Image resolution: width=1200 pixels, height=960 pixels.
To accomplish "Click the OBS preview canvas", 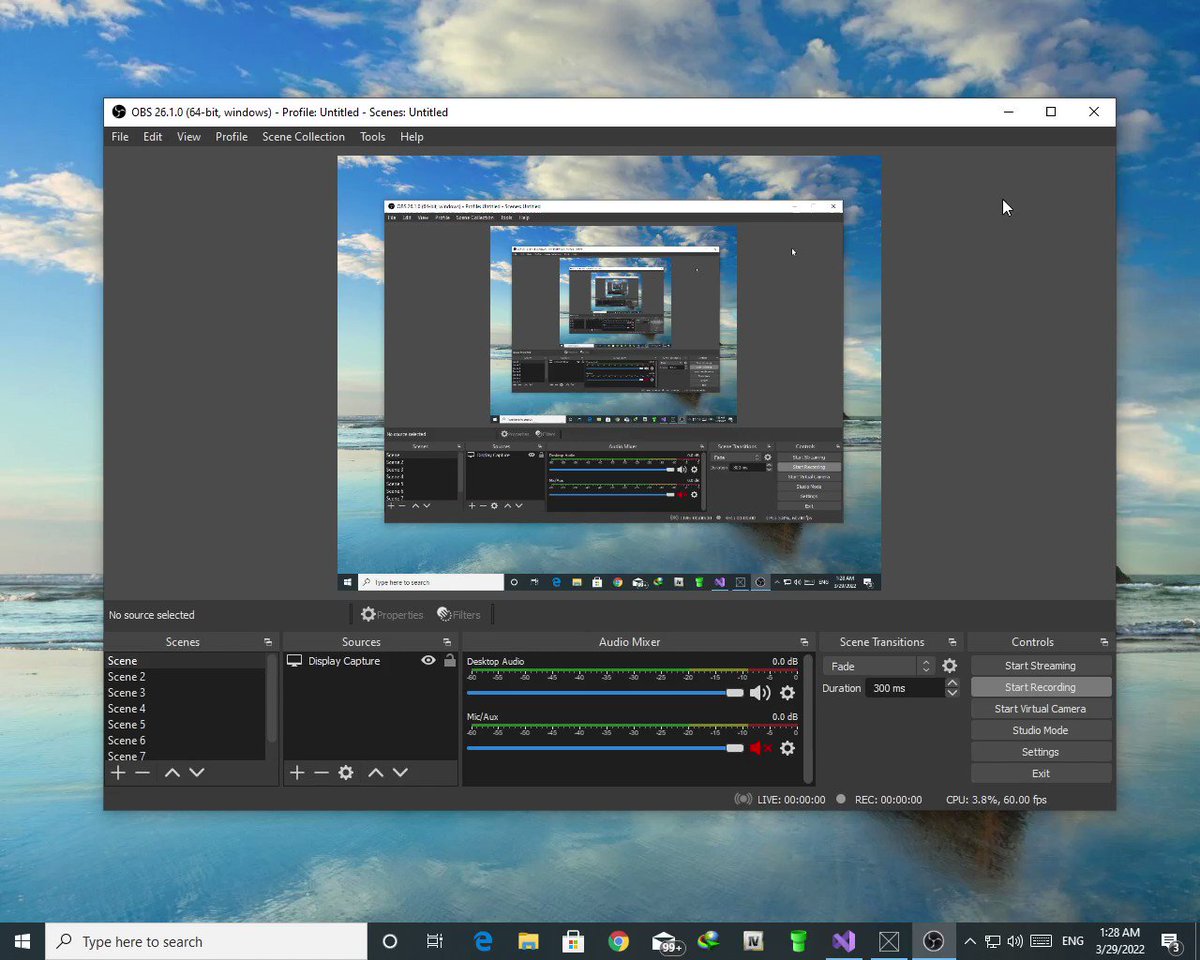I will (x=609, y=373).
